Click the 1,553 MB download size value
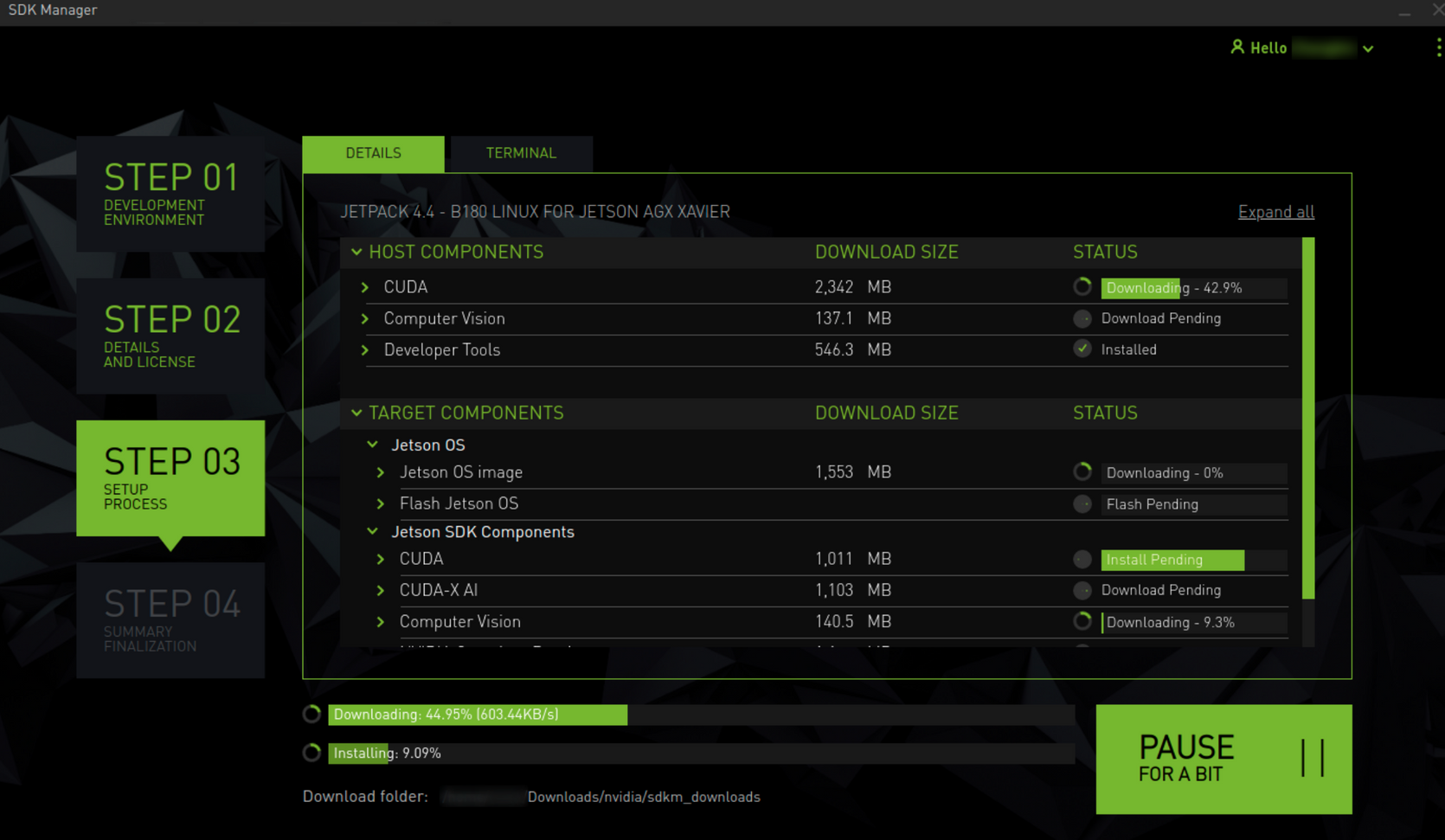Viewport: 1445px width, 840px height. pyautogui.click(x=853, y=472)
